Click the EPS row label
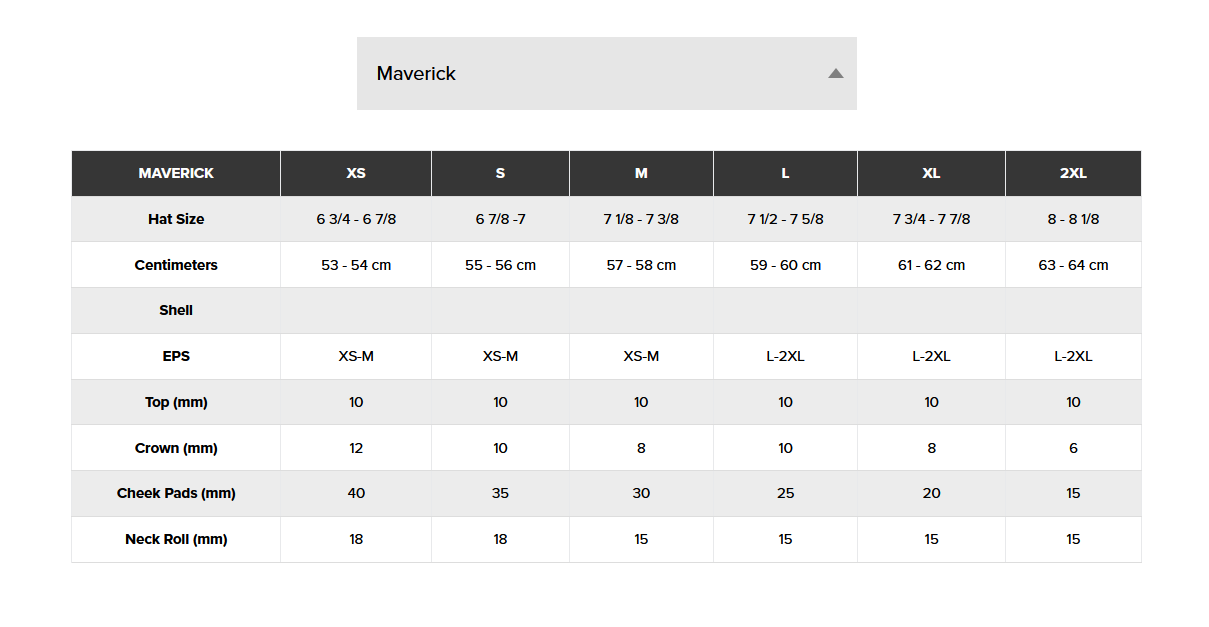 click(x=176, y=356)
